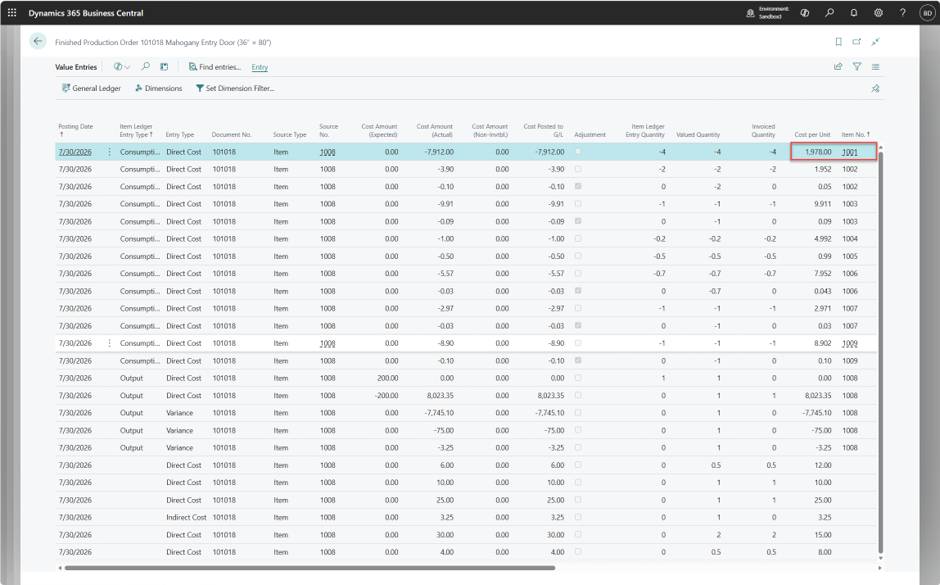Choose Set Dimension Filter...
Image resolution: width=940 pixels, height=585 pixels.
coord(235,88)
